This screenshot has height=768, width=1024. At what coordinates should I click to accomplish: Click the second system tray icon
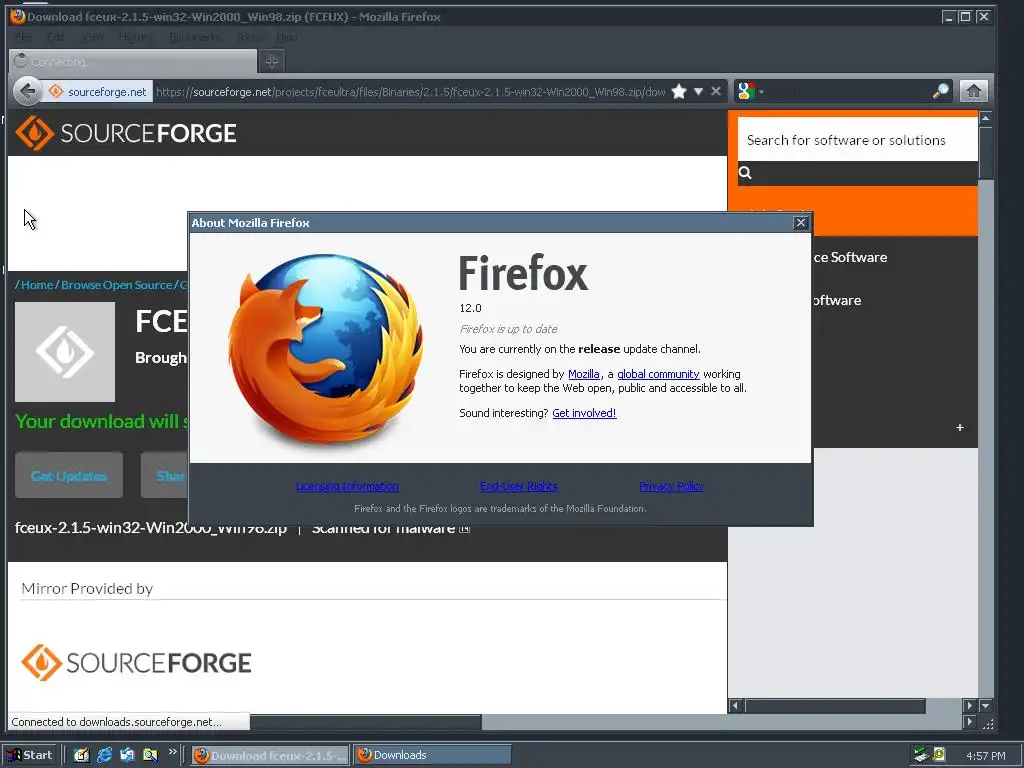click(x=938, y=754)
